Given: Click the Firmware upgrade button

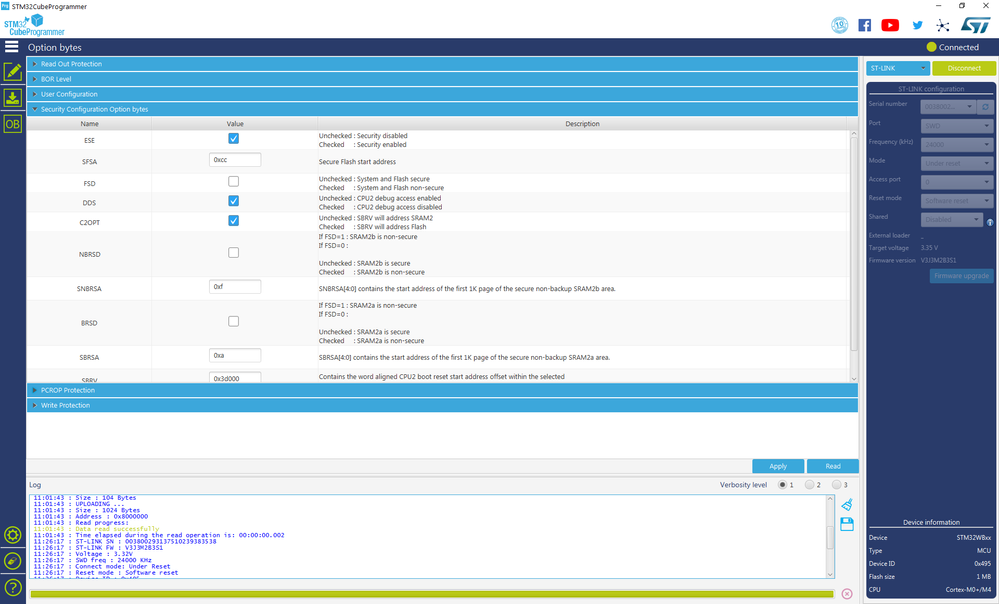Looking at the screenshot, I should [961, 276].
